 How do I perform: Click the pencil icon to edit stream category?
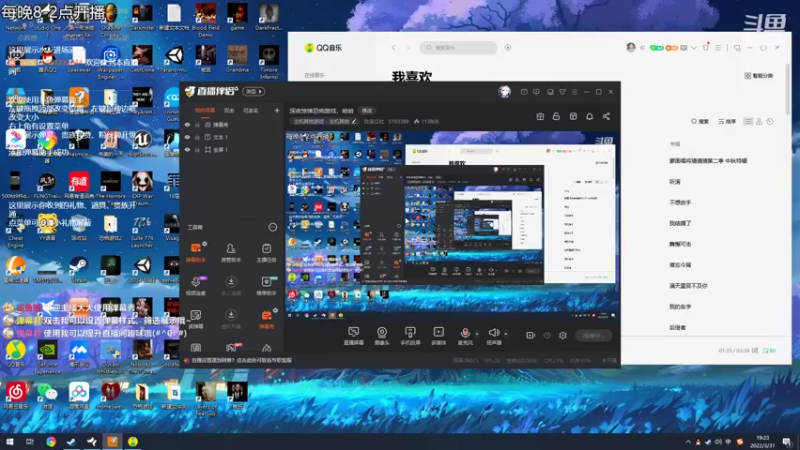tap(354, 121)
